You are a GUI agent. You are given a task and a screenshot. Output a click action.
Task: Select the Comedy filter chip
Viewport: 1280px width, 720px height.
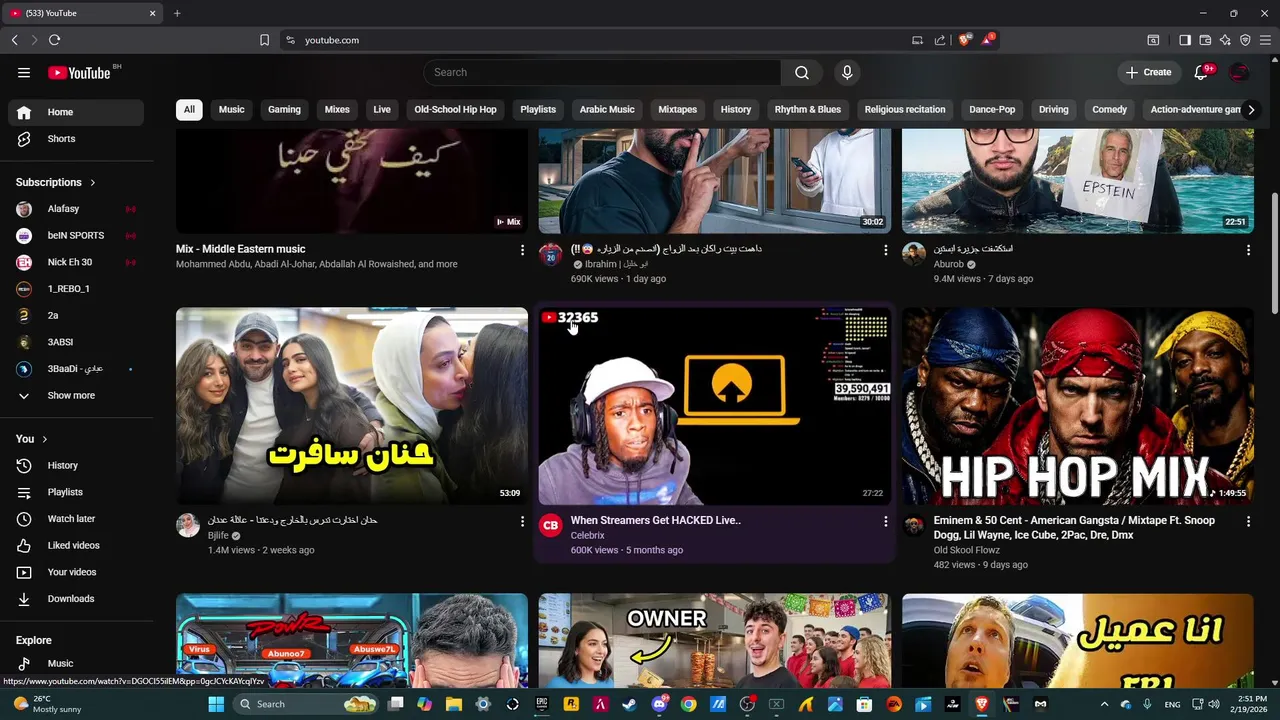(1109, 109)
